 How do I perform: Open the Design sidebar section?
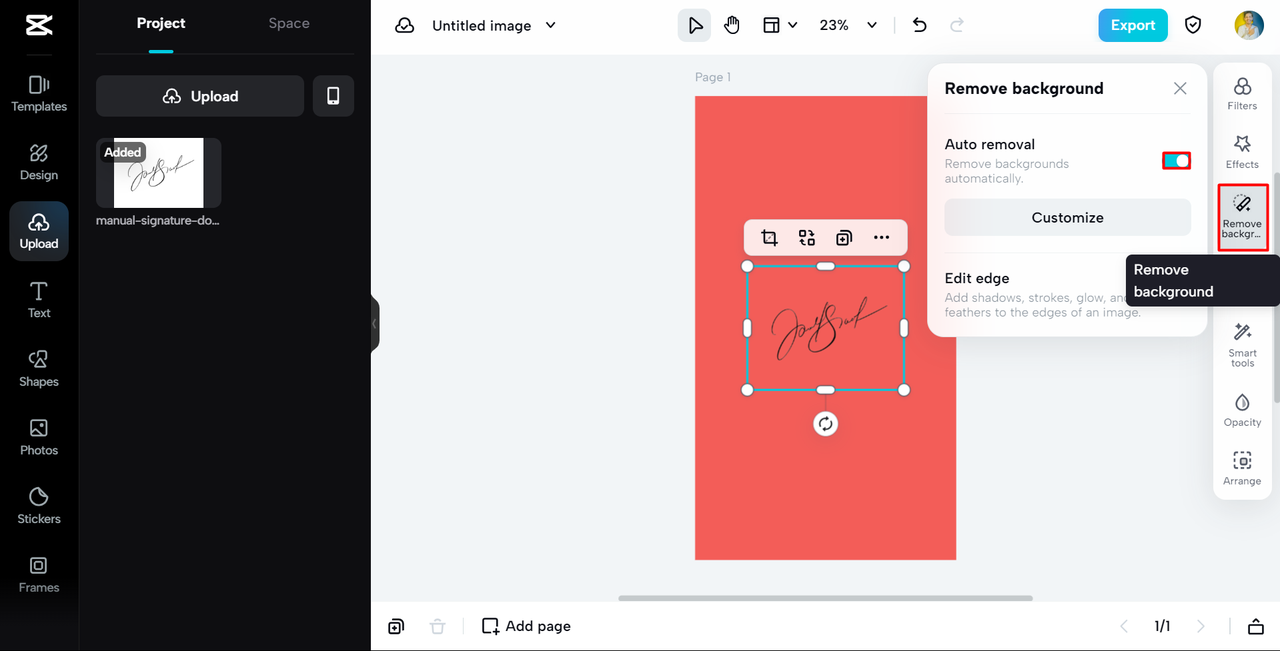pos(39,162)
